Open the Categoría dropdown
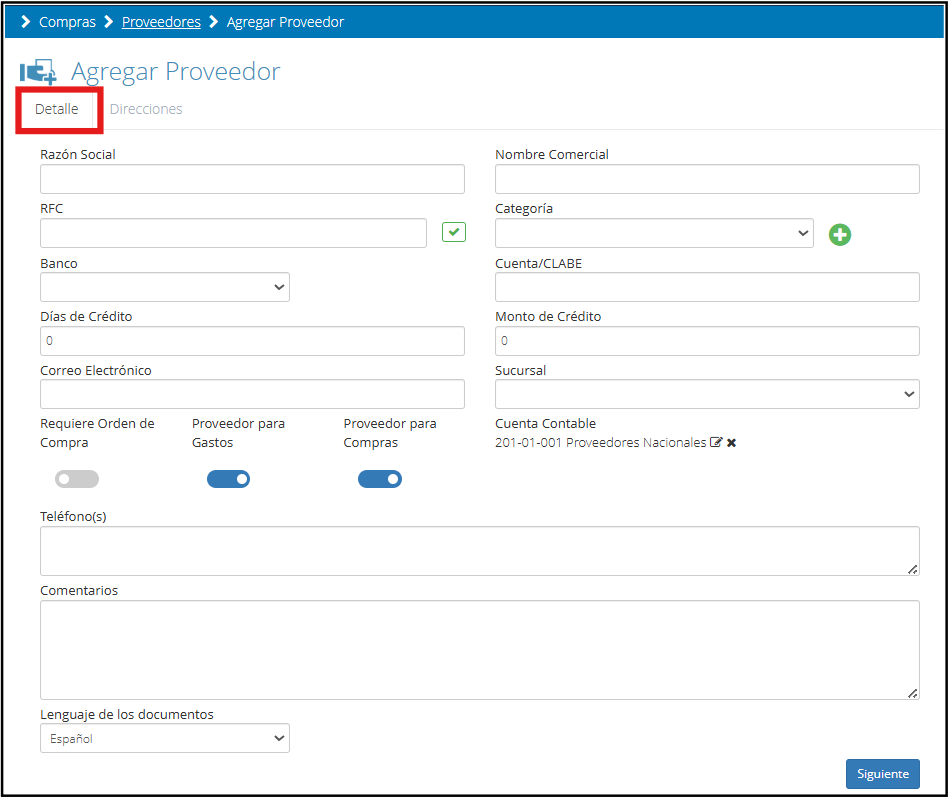This screenshot has width=949, height=802. point(654,233)
